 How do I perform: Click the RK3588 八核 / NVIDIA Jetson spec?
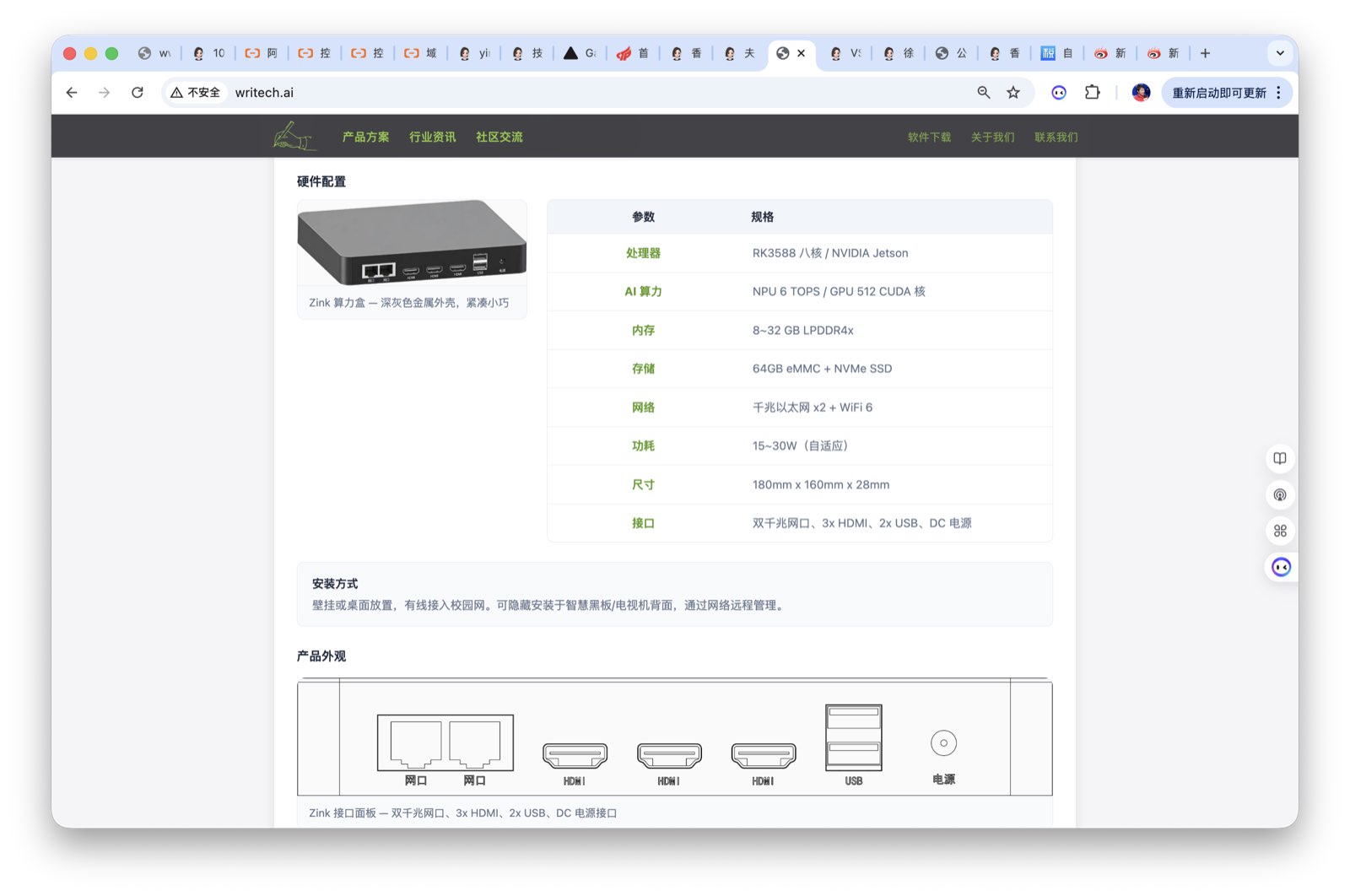(x=830, y=253)
